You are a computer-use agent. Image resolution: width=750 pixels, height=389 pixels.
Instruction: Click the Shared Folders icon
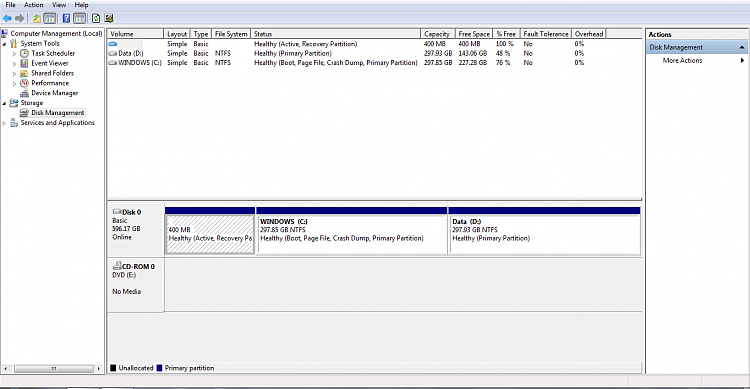pos(24,73)
